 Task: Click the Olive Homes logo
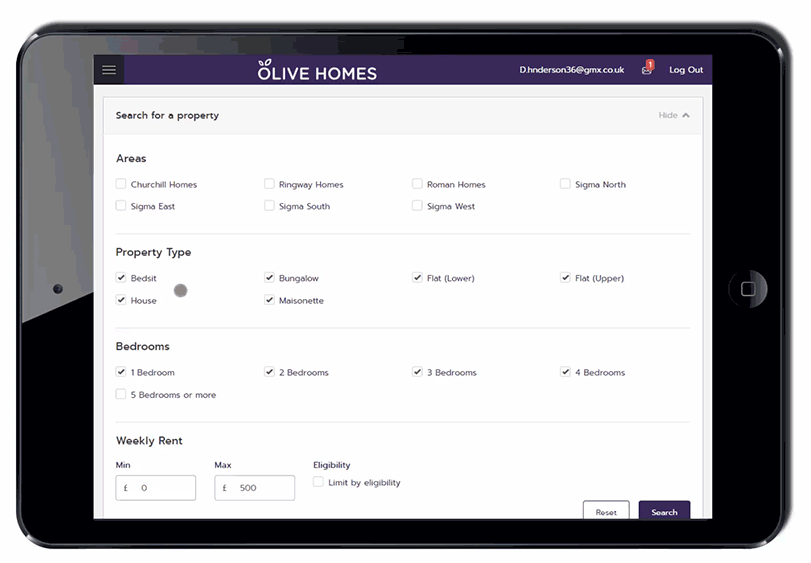tap(317, 70)
